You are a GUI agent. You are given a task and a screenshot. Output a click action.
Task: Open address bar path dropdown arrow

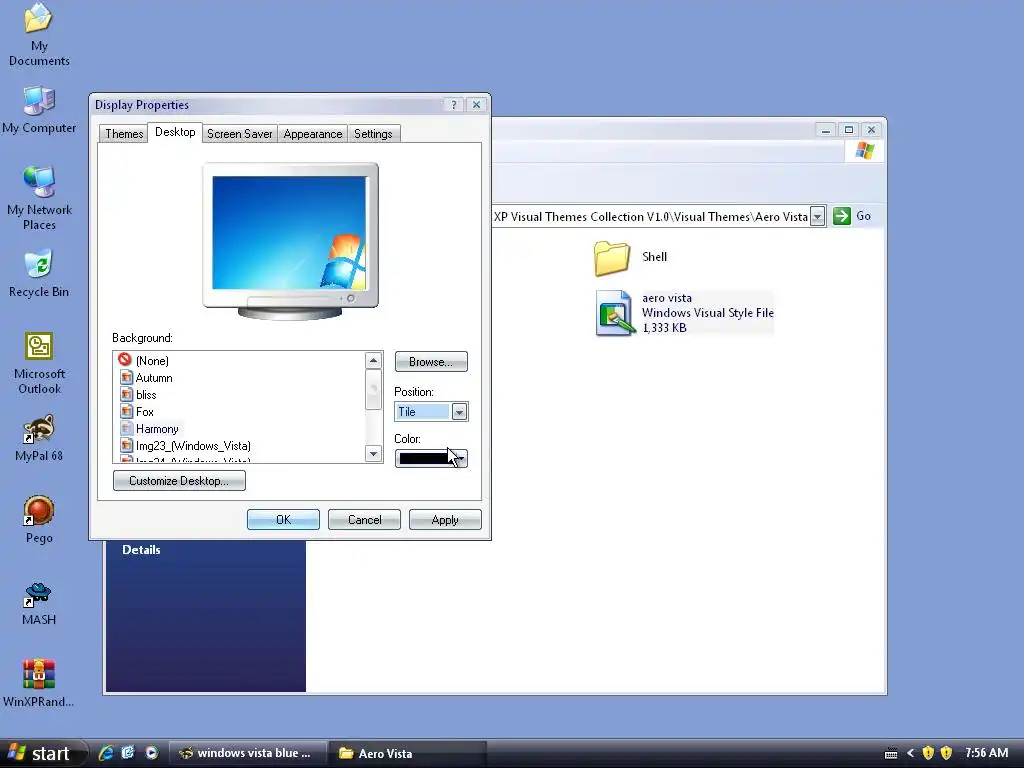[817, 216]
